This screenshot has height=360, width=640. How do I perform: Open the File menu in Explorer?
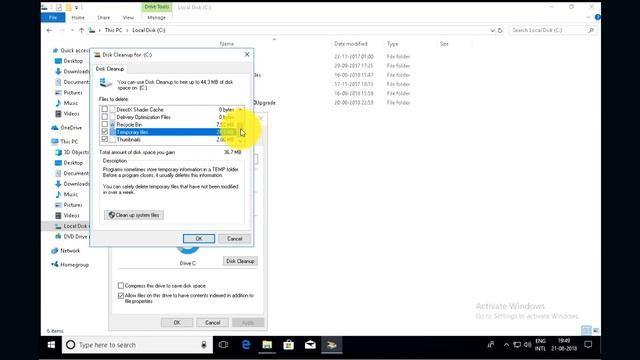tap(53, 18)
